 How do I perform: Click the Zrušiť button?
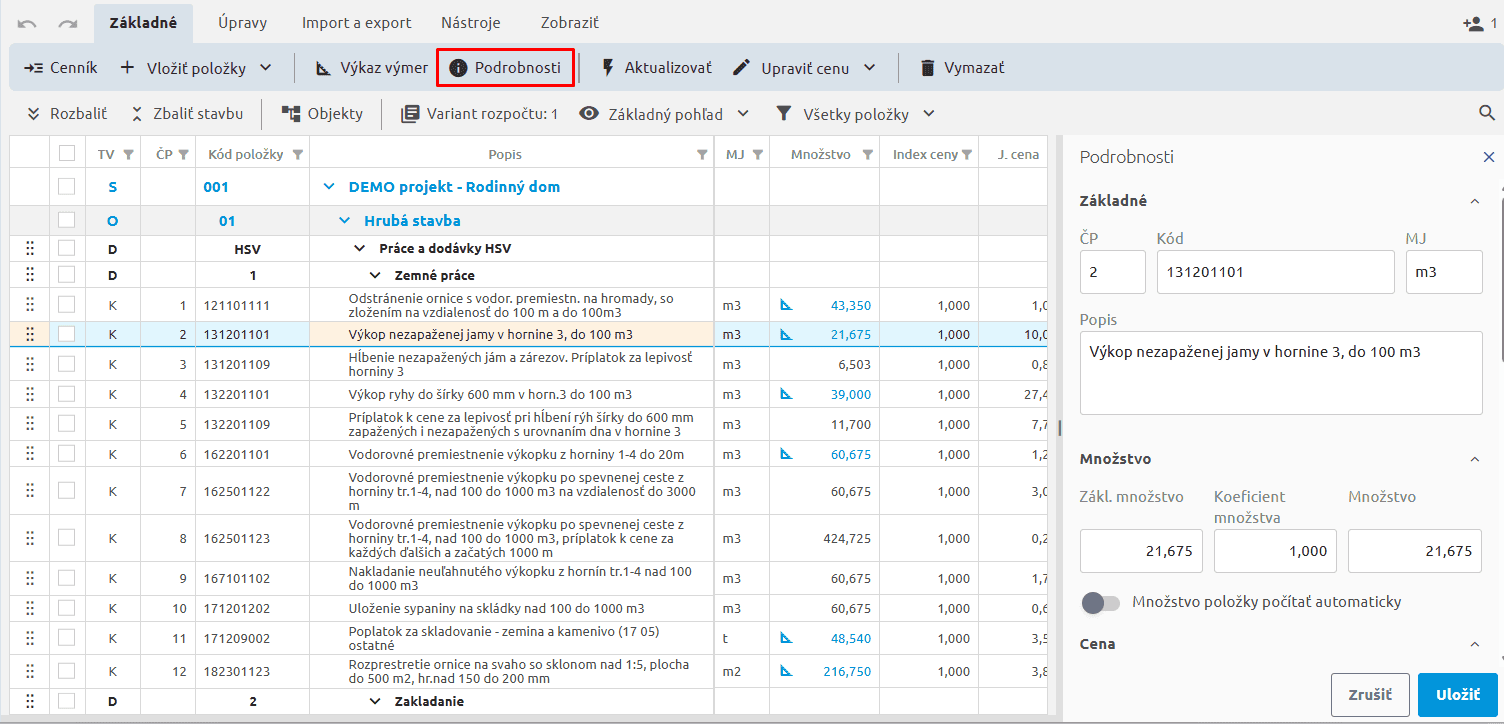(1370, 695)
